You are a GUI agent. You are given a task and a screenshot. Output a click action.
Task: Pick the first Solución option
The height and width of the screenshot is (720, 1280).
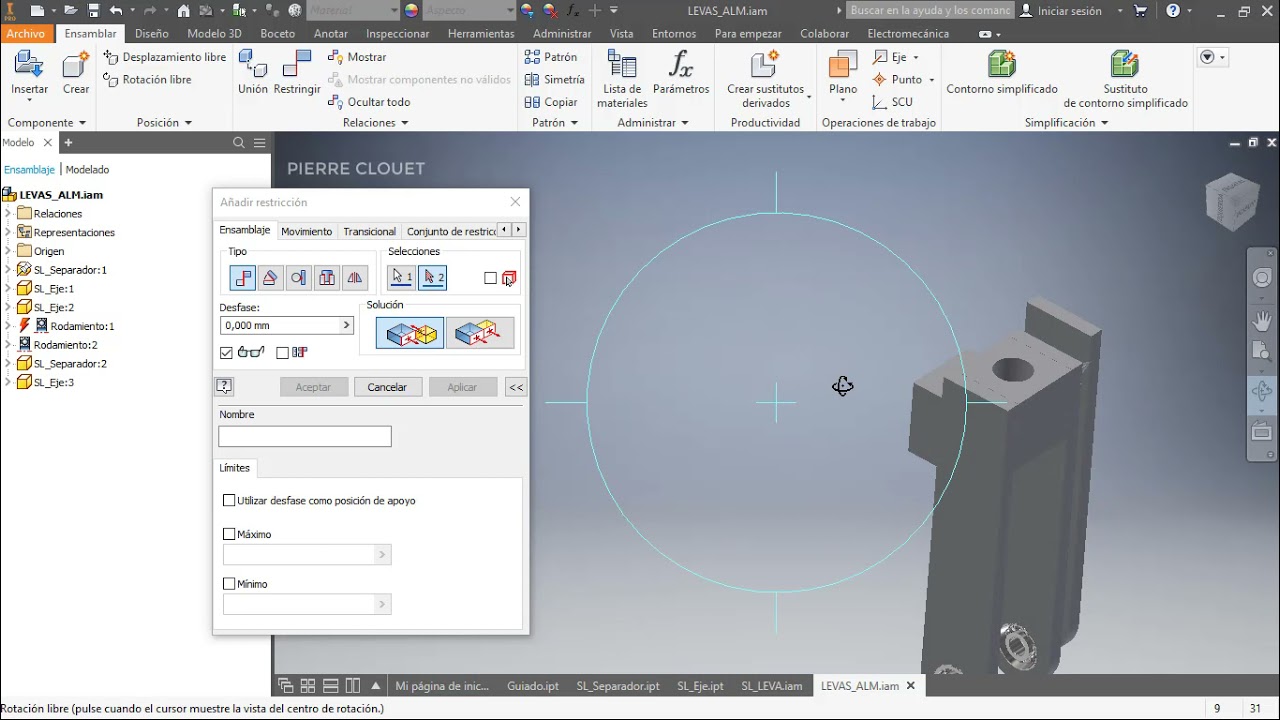(410, 333)
